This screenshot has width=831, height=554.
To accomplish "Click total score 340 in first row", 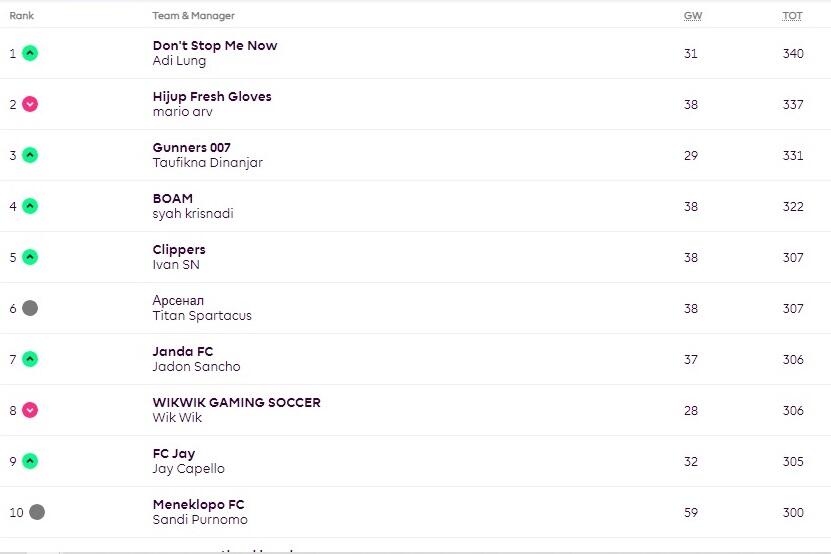I will click(x=793, y=53).
